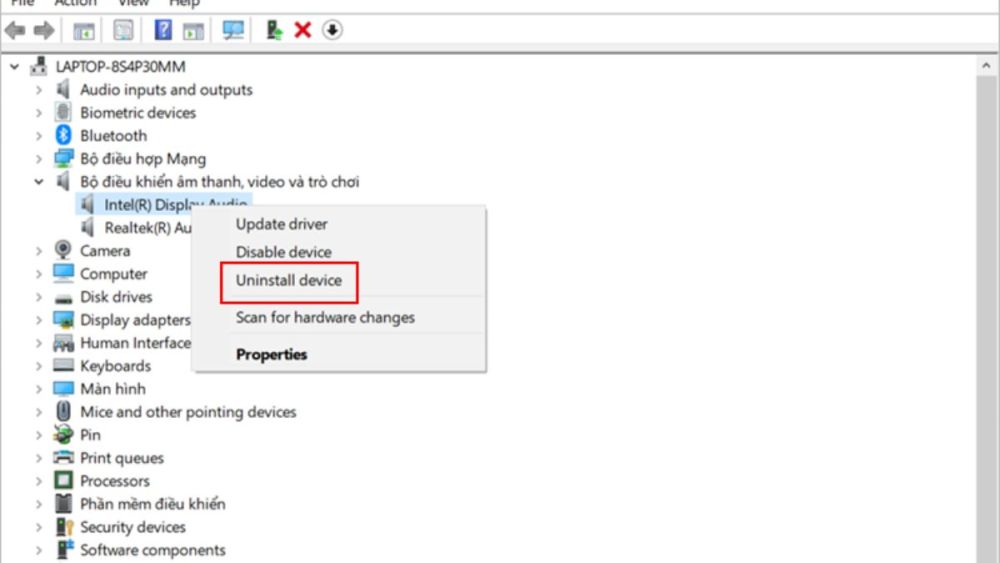Click the scrollbar up arrow in device list
The height and width of the screenshot is (563, 1000).
coord(985,66)
